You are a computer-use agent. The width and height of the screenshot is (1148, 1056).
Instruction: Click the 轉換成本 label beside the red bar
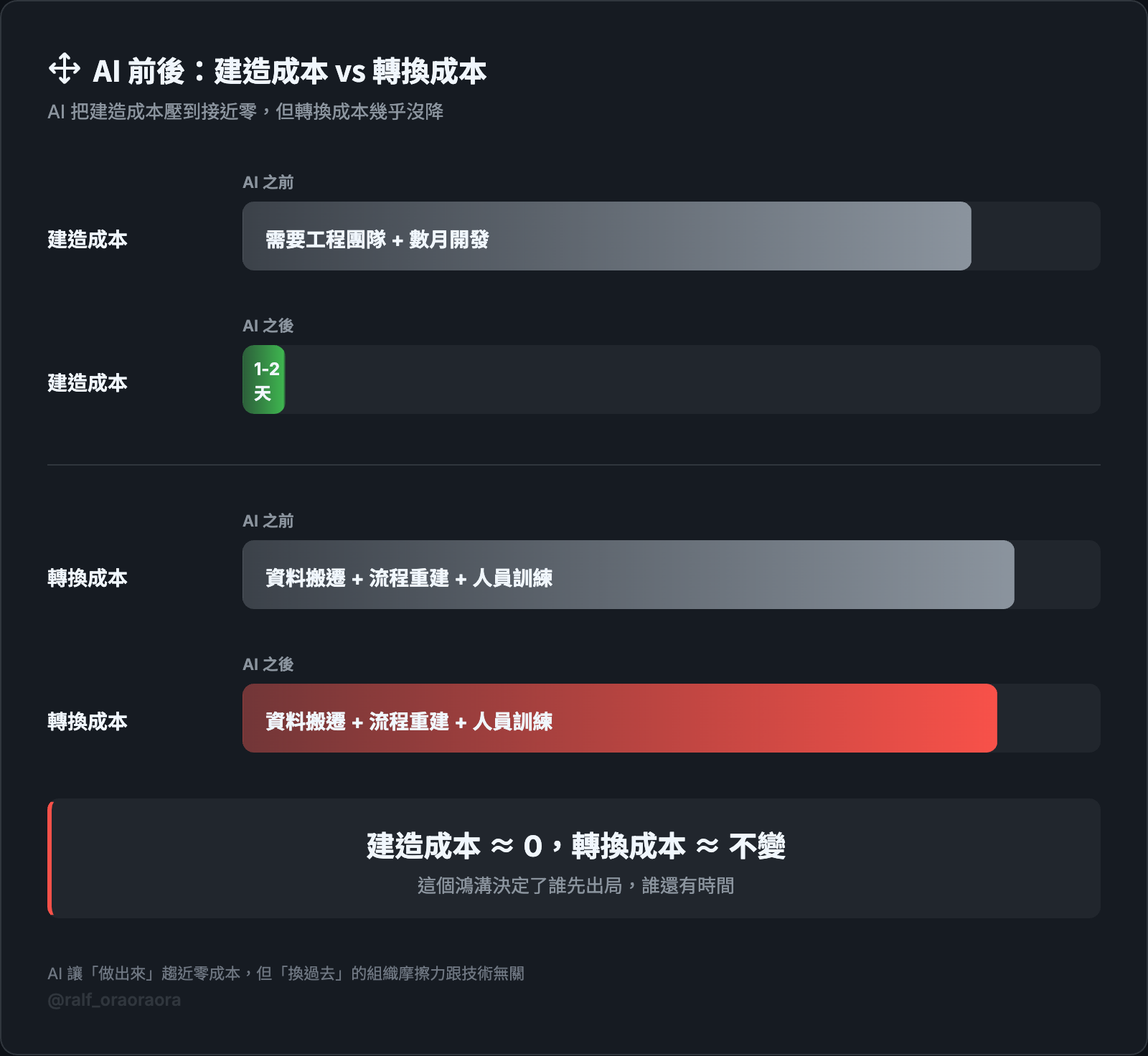tap(88, 721)
